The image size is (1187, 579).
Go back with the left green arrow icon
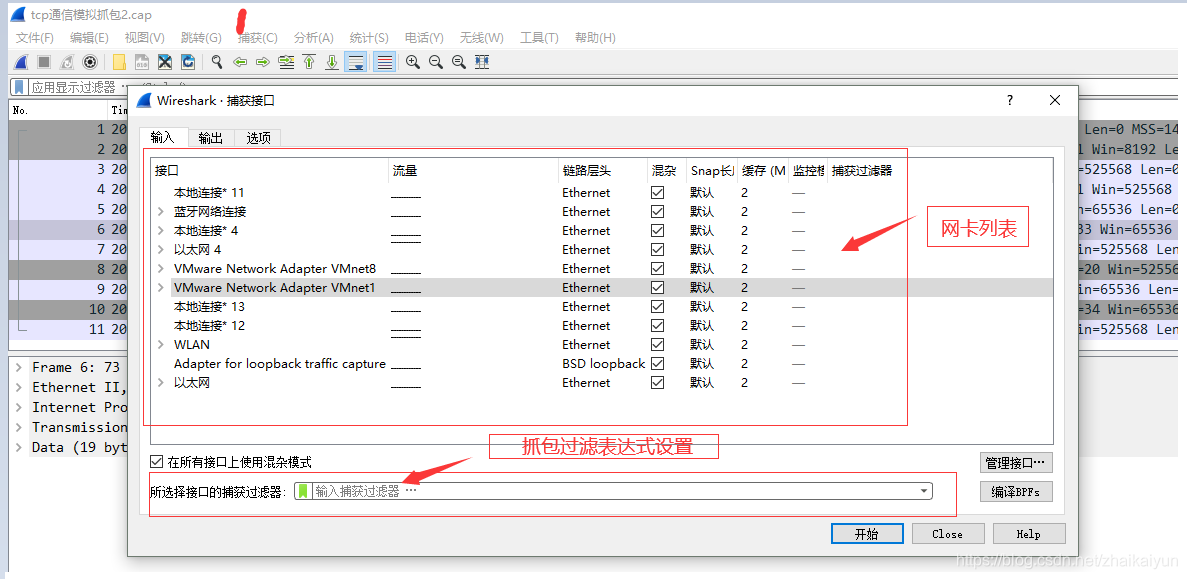(x=240, y=62)
